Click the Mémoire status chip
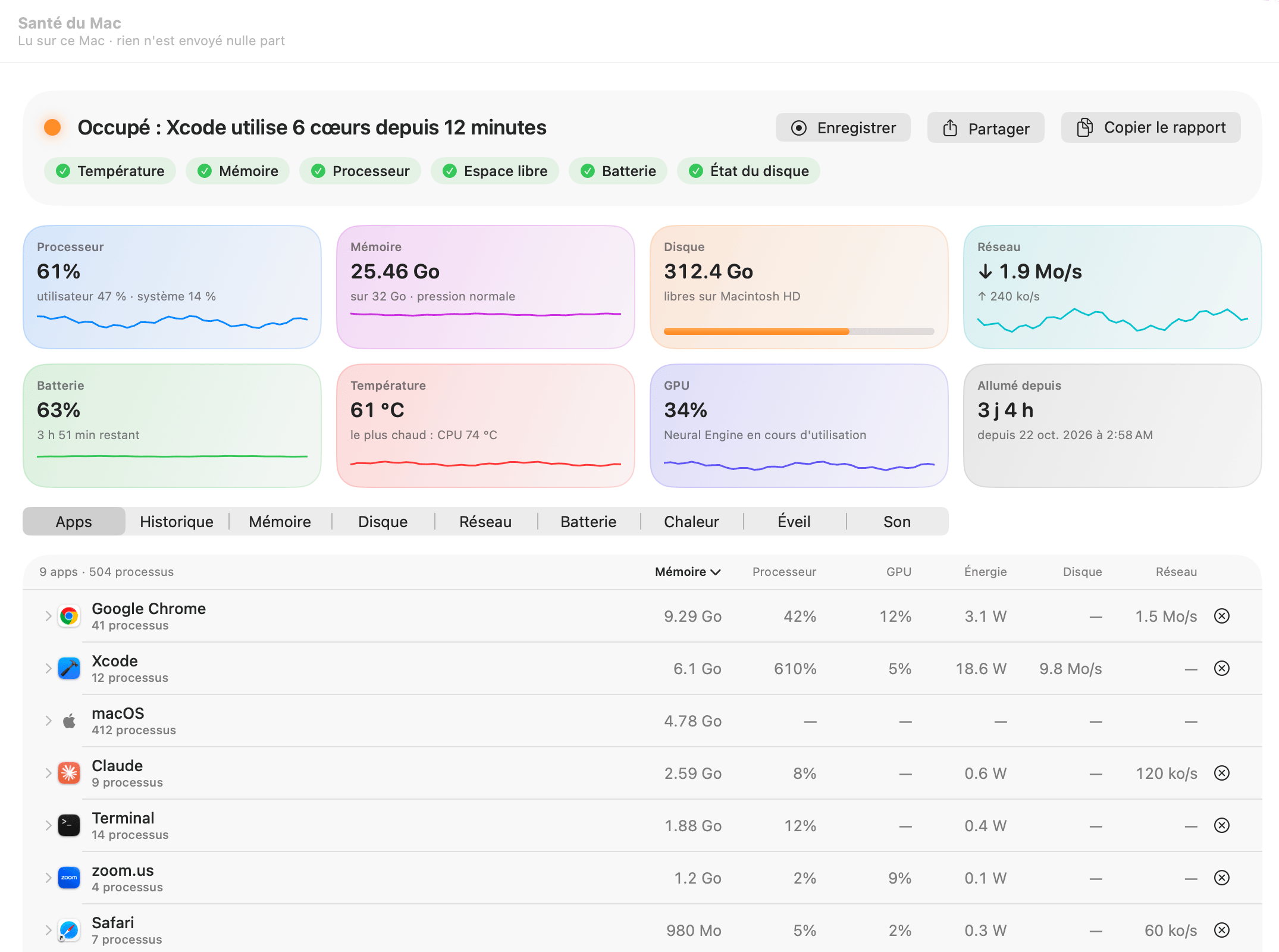1279x952 pixels. pyautogui.click(x=237, y=171)
